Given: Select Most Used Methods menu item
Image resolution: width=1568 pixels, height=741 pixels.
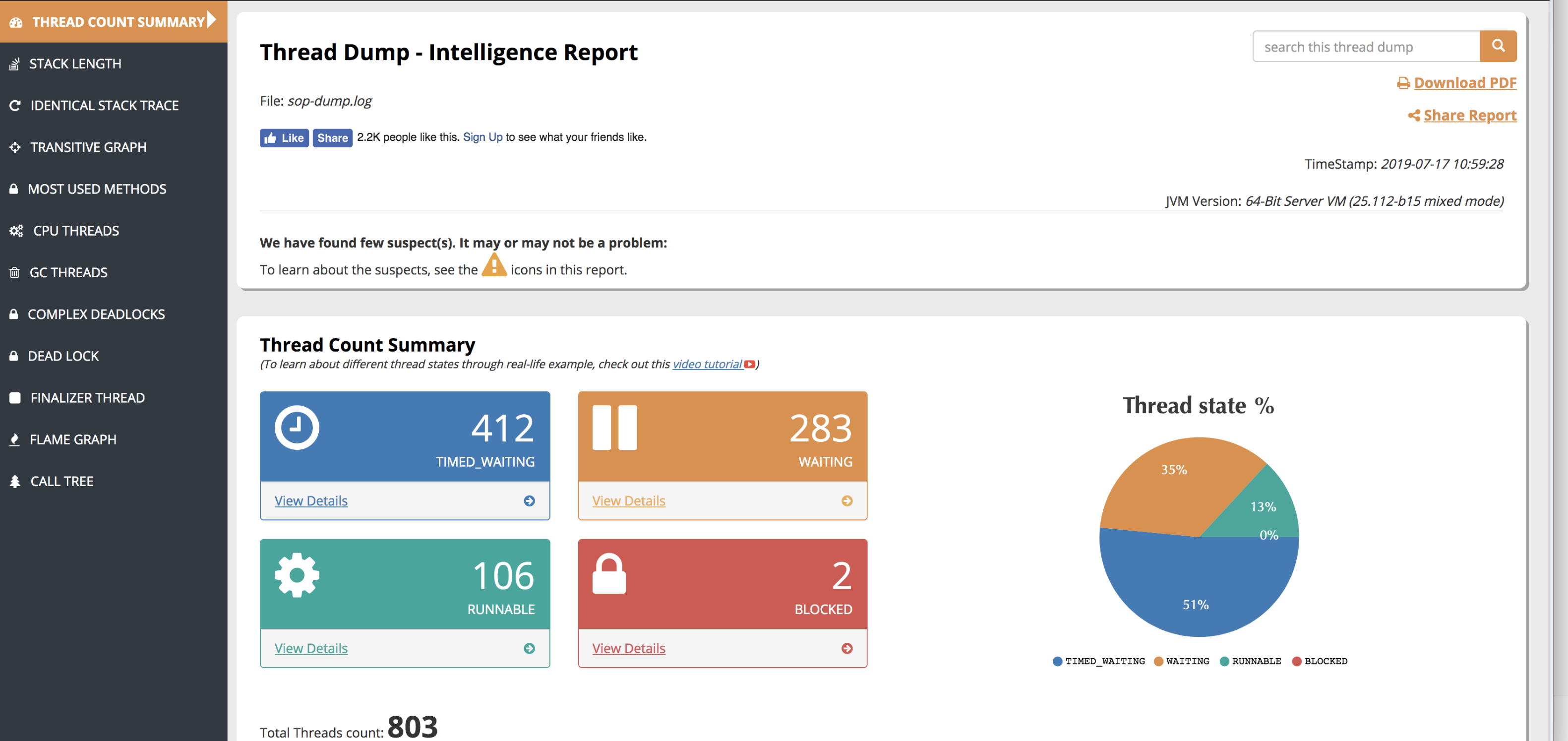Looking at the screenshot, I should pos(97,189).
